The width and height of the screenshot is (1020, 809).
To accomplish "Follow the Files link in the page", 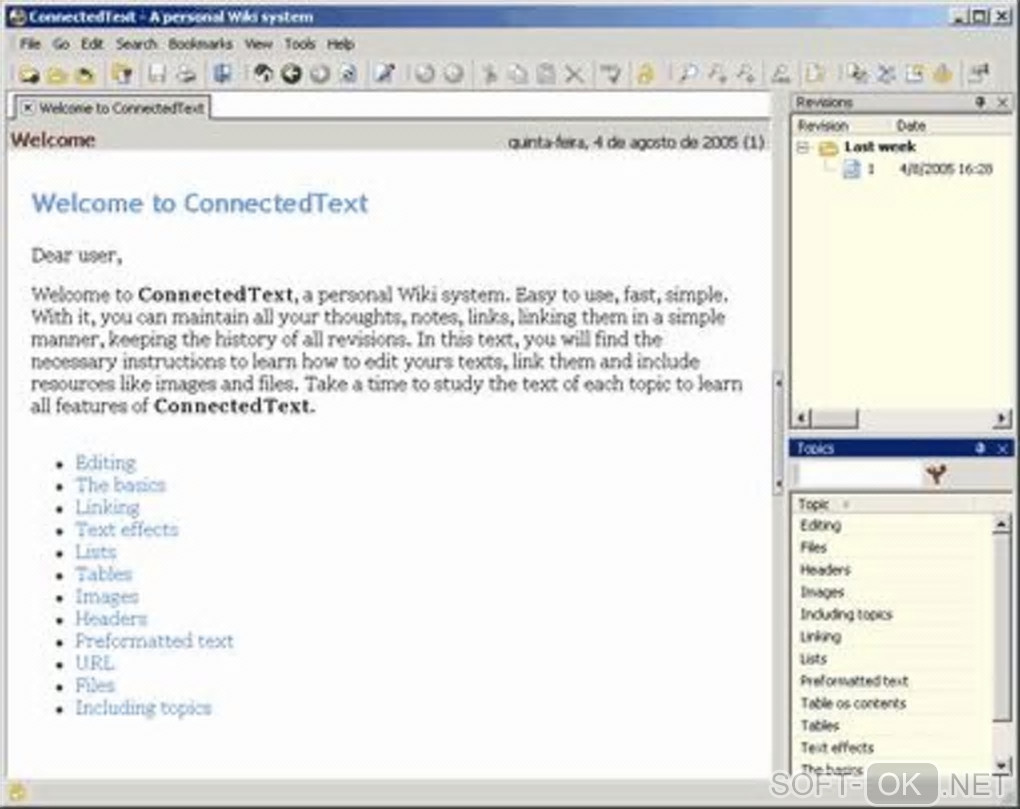I will point(95,685).
